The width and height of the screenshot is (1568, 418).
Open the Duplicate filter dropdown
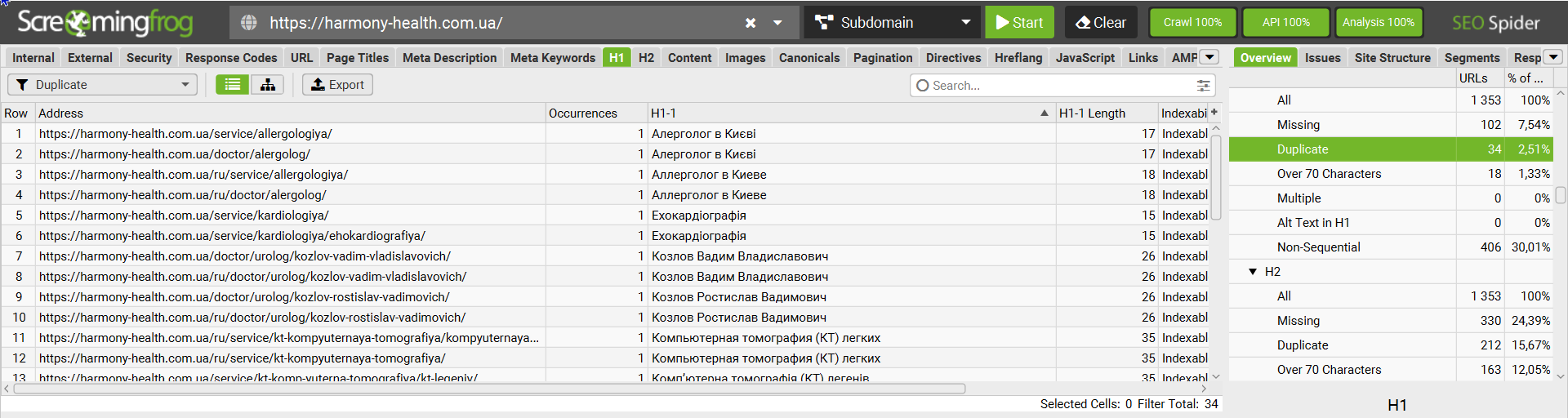[103, 85]
